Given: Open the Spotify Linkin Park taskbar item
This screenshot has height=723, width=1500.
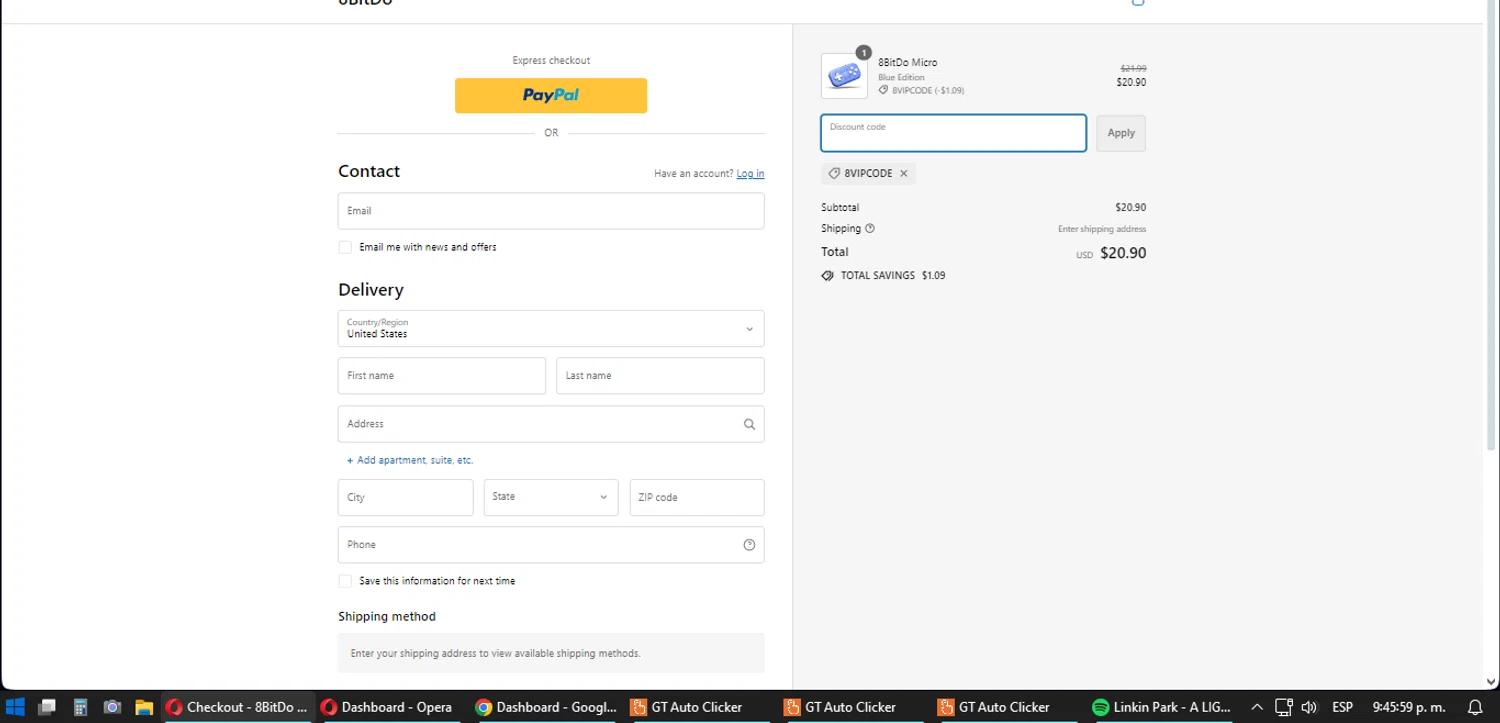Looking at the screenshot, I should click(x=1161, y=707).
